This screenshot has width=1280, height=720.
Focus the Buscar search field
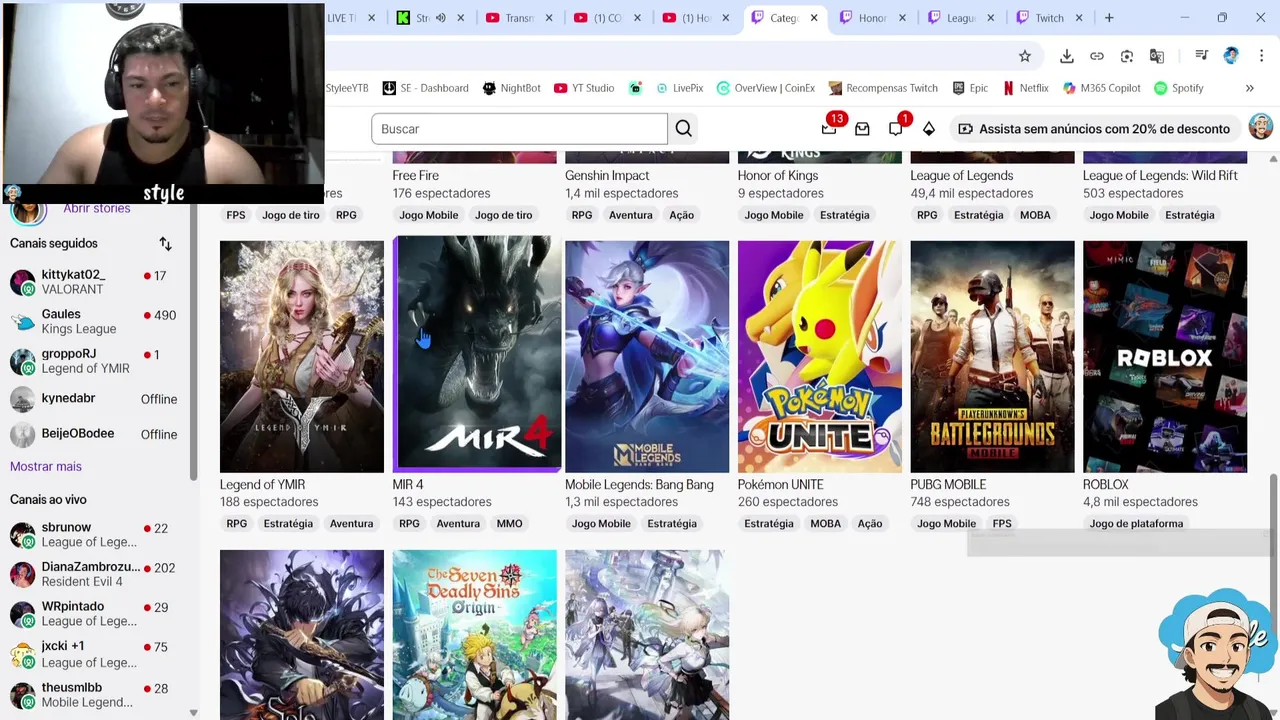point(519,129)
